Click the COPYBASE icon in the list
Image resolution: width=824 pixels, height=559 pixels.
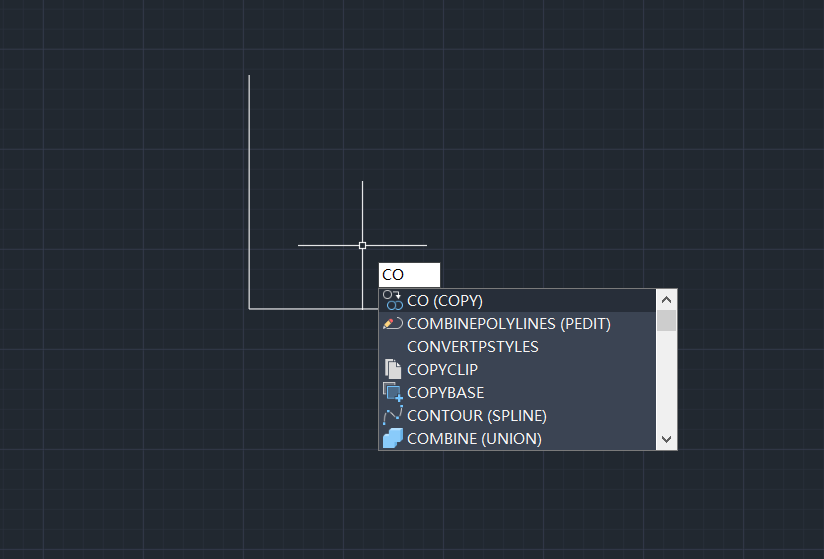point(392,392)
